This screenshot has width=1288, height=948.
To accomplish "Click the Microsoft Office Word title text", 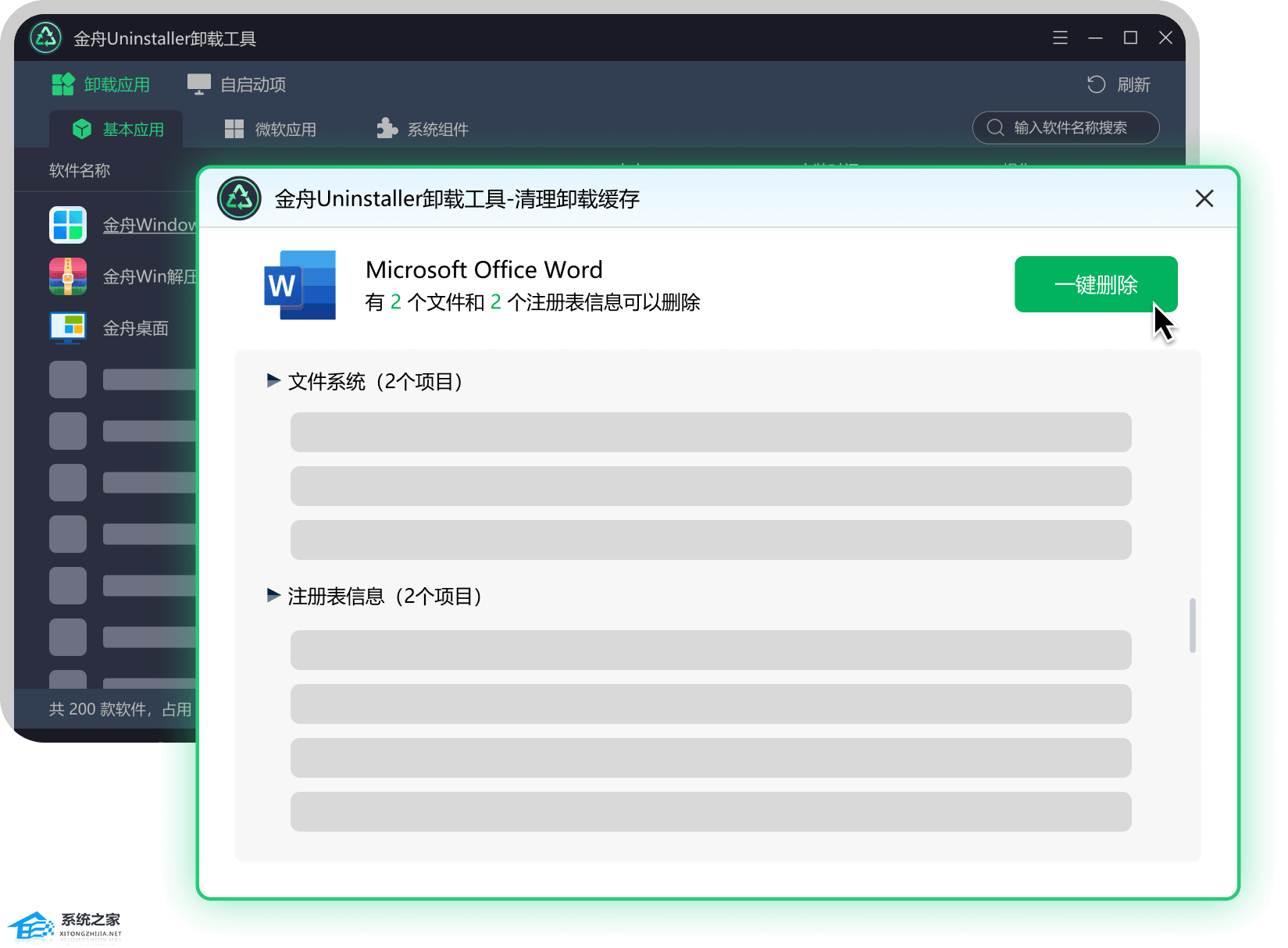I will [x=484, y=269].
